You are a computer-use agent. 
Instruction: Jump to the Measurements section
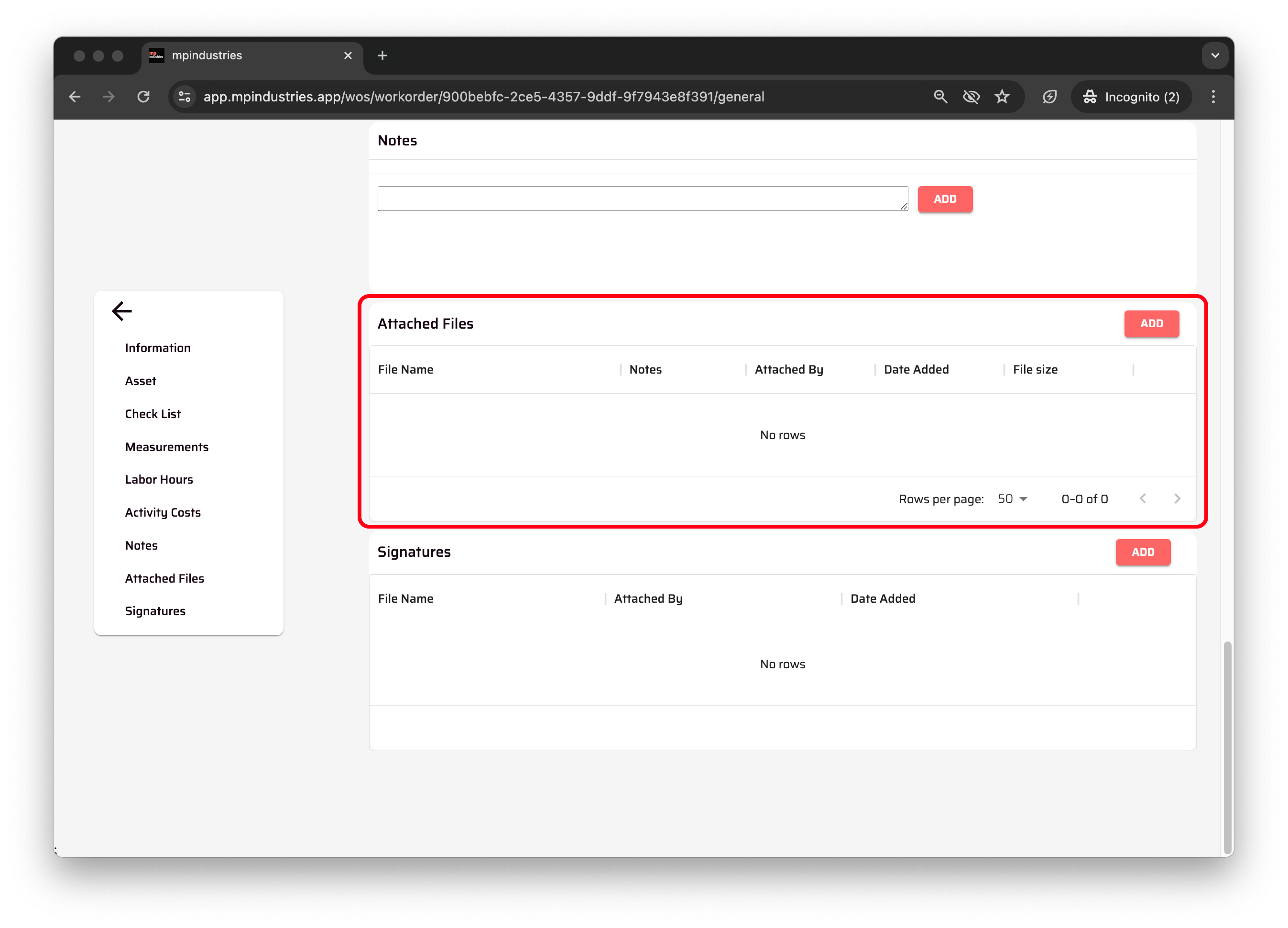click(166, 447)
